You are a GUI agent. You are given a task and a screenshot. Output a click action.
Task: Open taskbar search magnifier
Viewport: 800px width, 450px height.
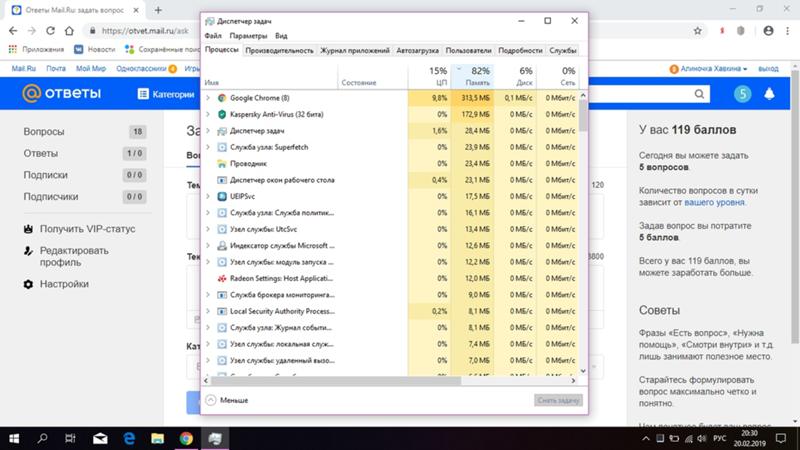[43, 438]
